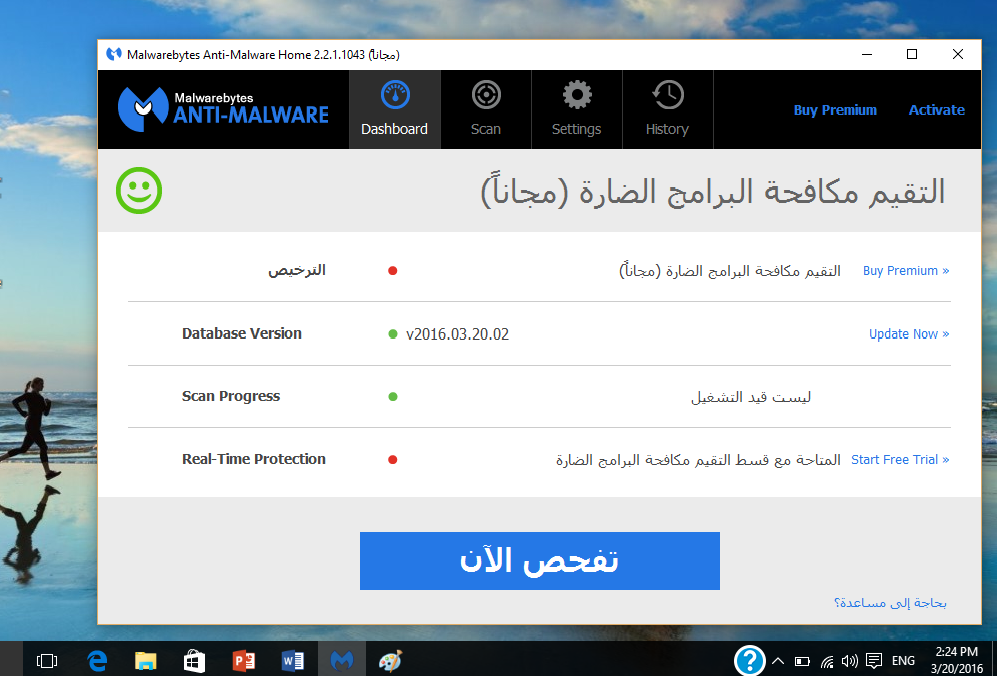Screen dimensions: 999x676
Task: View the History tab
Action: tap(668, 110)
